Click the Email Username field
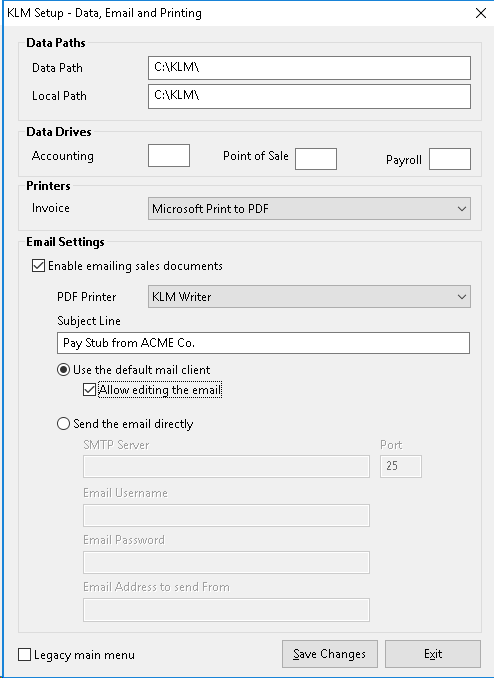The image size is (494, 678). 226,515
